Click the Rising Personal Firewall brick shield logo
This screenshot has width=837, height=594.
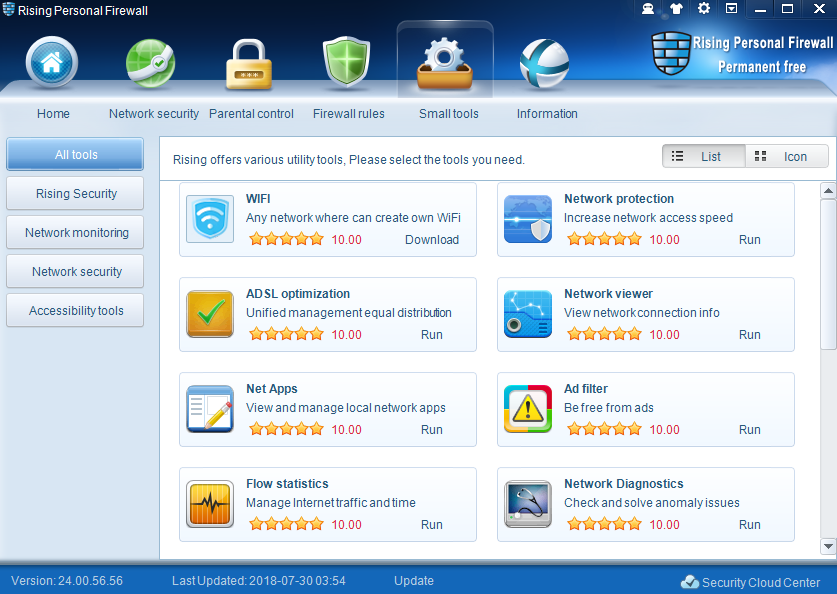coord(671,53)
